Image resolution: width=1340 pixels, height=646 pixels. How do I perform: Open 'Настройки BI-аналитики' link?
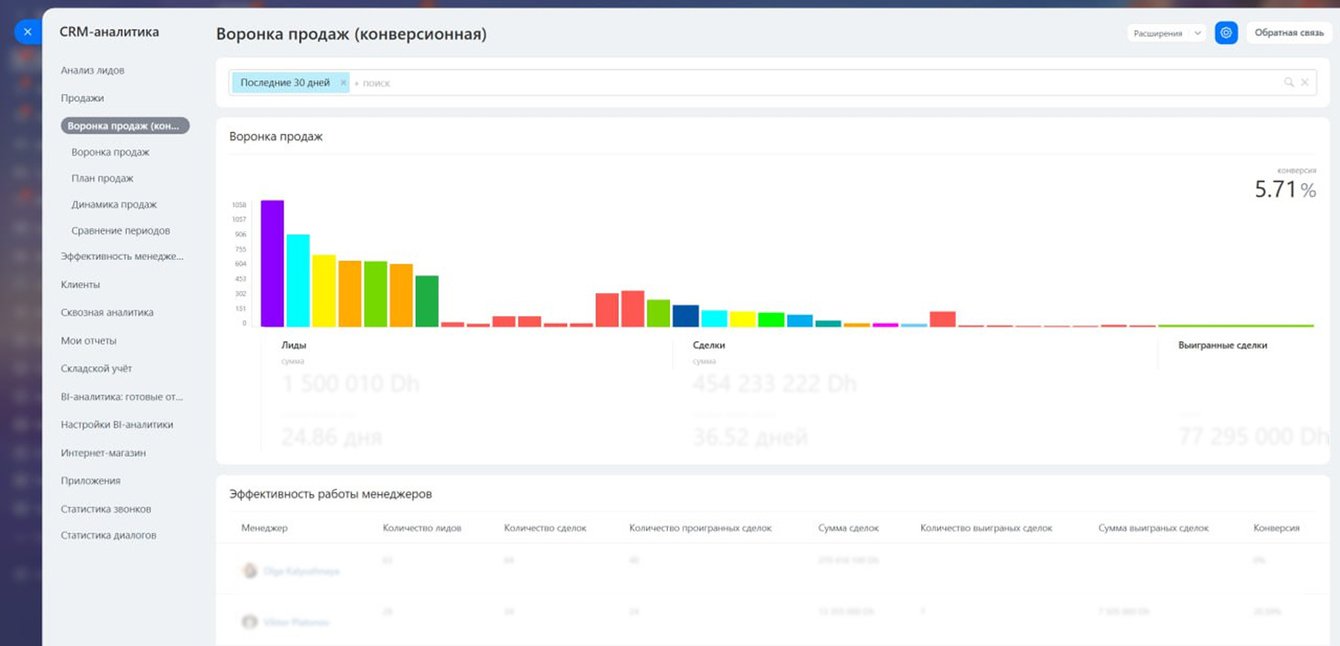coord(116,424)
